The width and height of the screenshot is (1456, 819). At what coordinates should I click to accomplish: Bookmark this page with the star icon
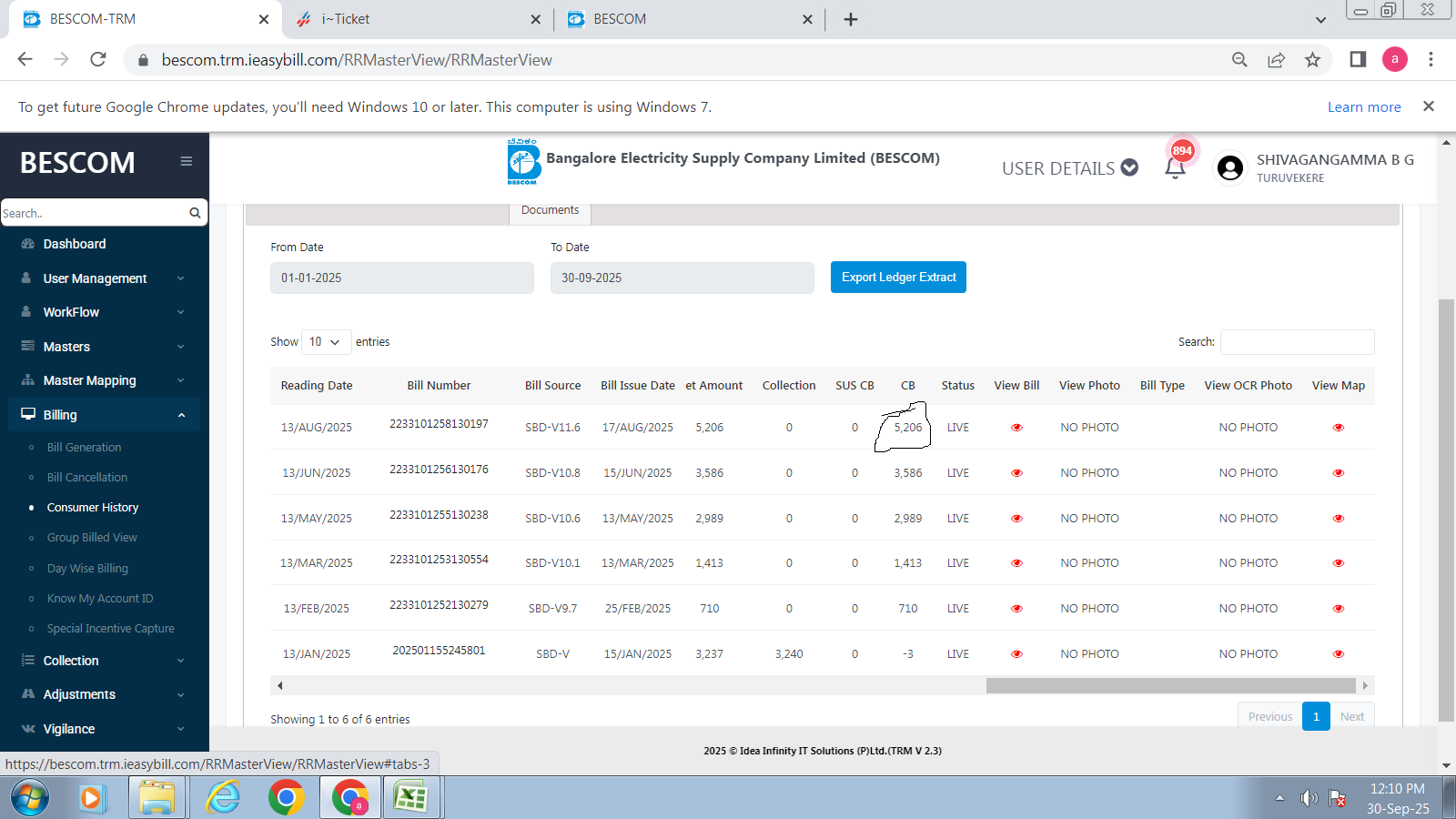click(1312, 60)
